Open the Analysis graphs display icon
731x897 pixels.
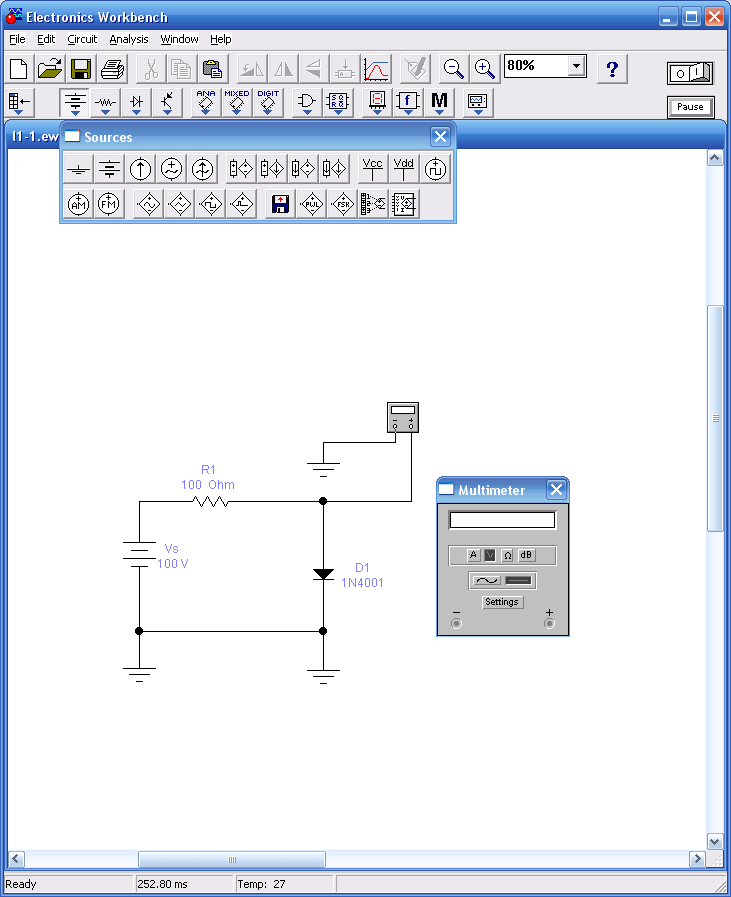(376, 69)
